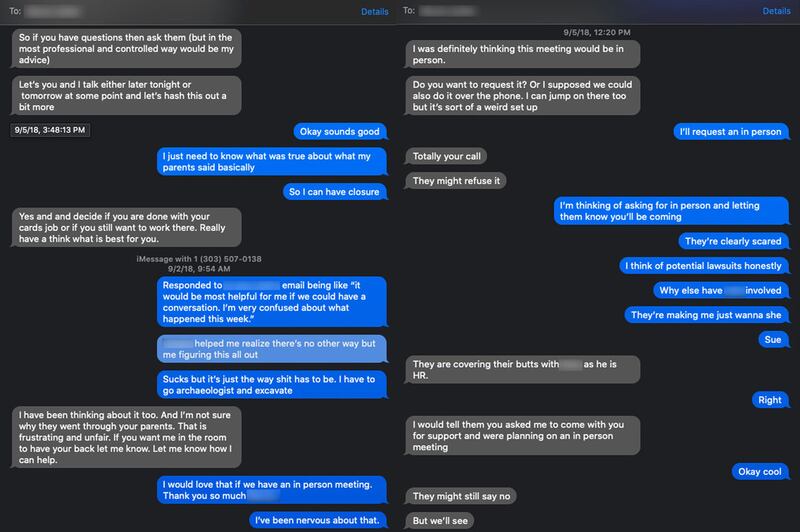Image resolution: width=800 pixels, height=532 pixels.
Task: Open Details for the left conversation
Action: [x=376, y=11]
